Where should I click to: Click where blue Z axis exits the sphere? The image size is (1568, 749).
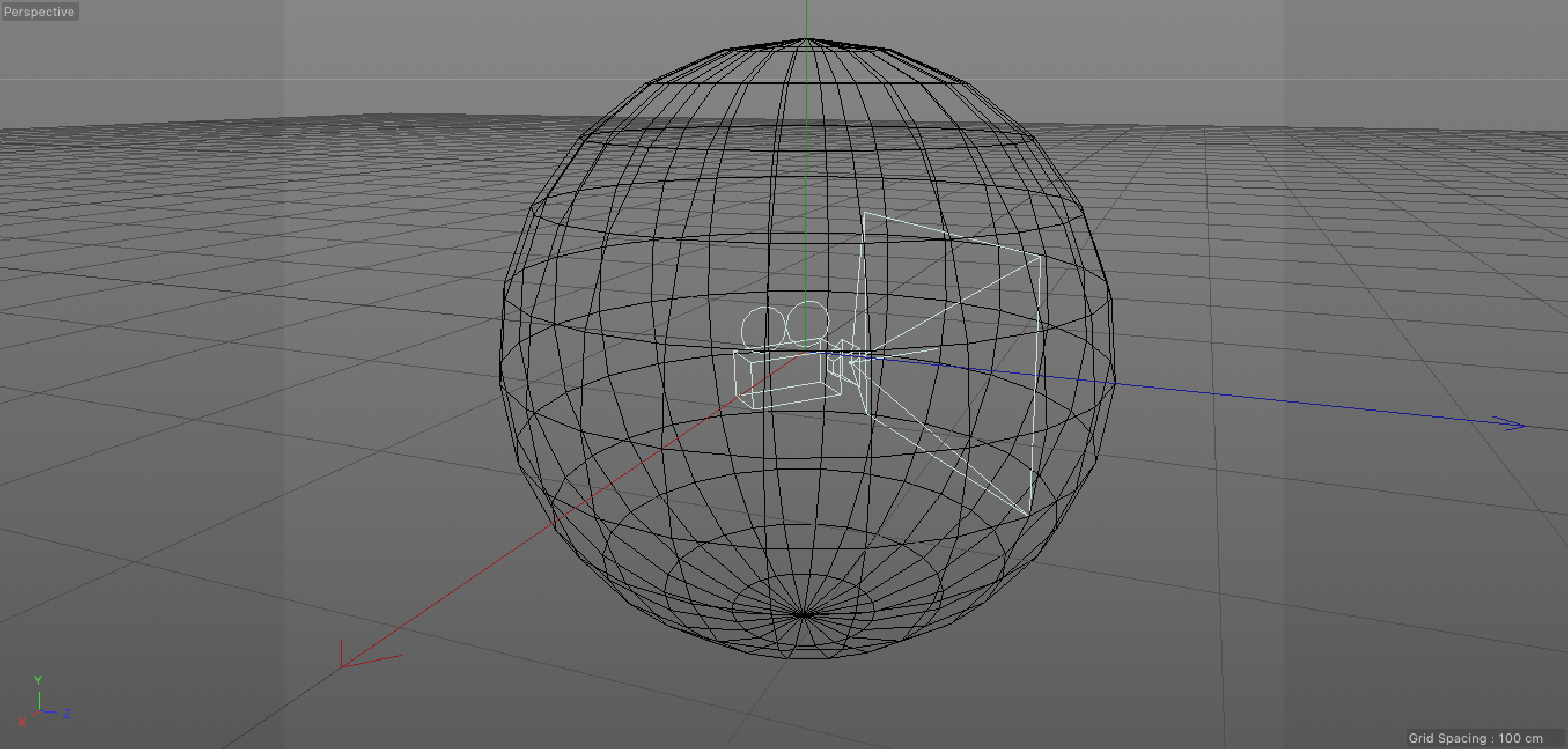[1115, 383]
